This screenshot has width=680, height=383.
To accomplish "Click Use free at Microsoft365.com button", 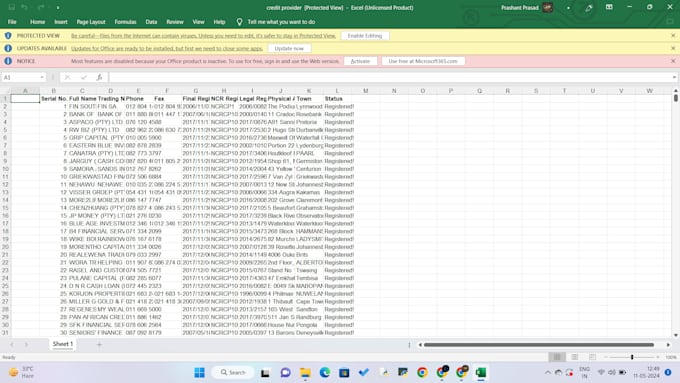I will pyautogui.click(x=423, y=61).
